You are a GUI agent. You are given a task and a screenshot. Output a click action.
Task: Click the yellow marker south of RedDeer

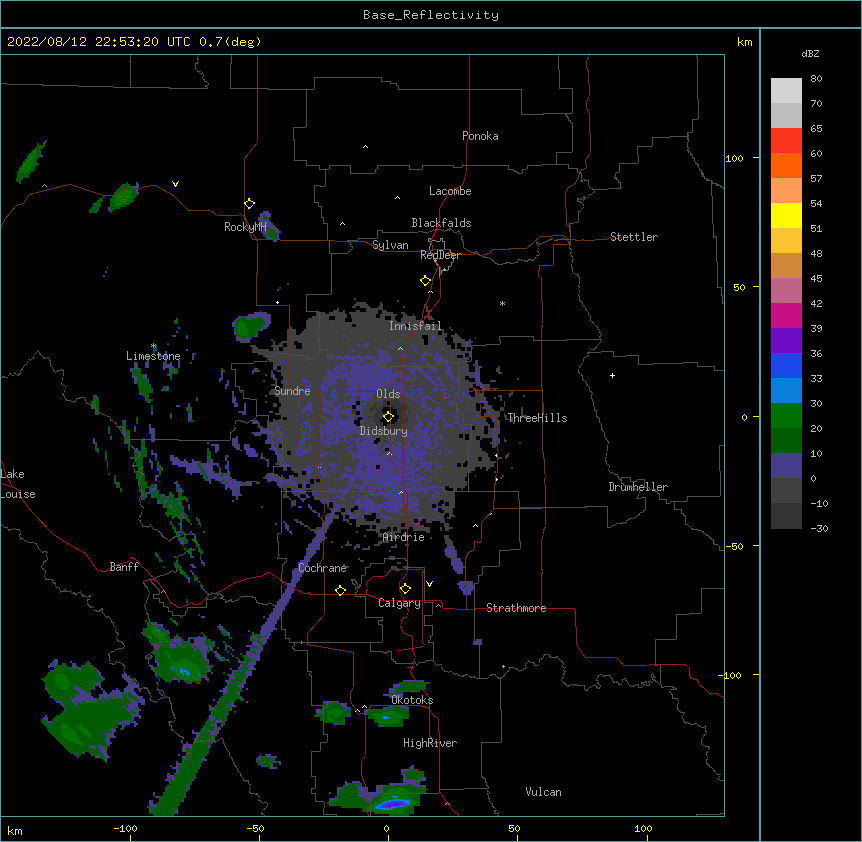(x=426, y=281)
